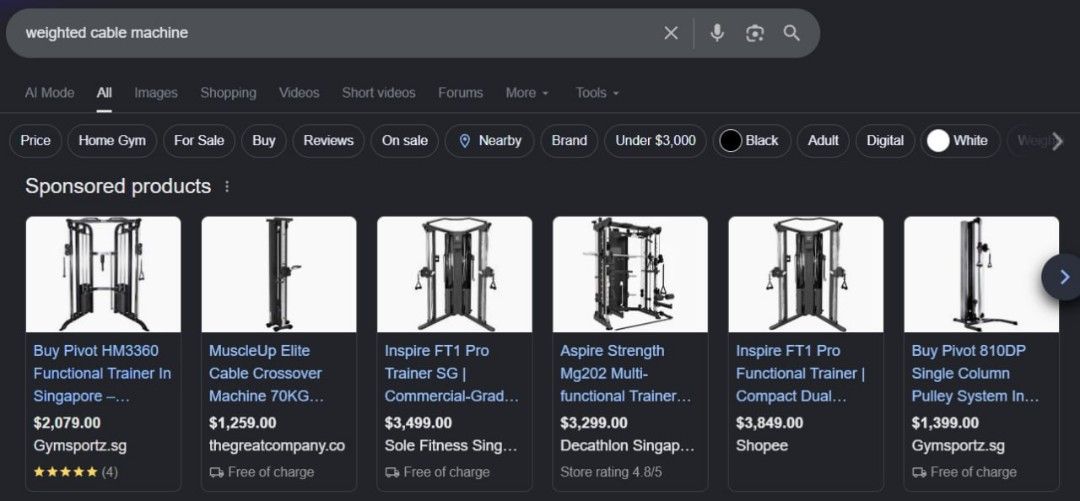Image resolution: width=1080 pixels, height=501 pixels.
Task: Select the Buy filter chip
Action: click(x=264, y=141)
